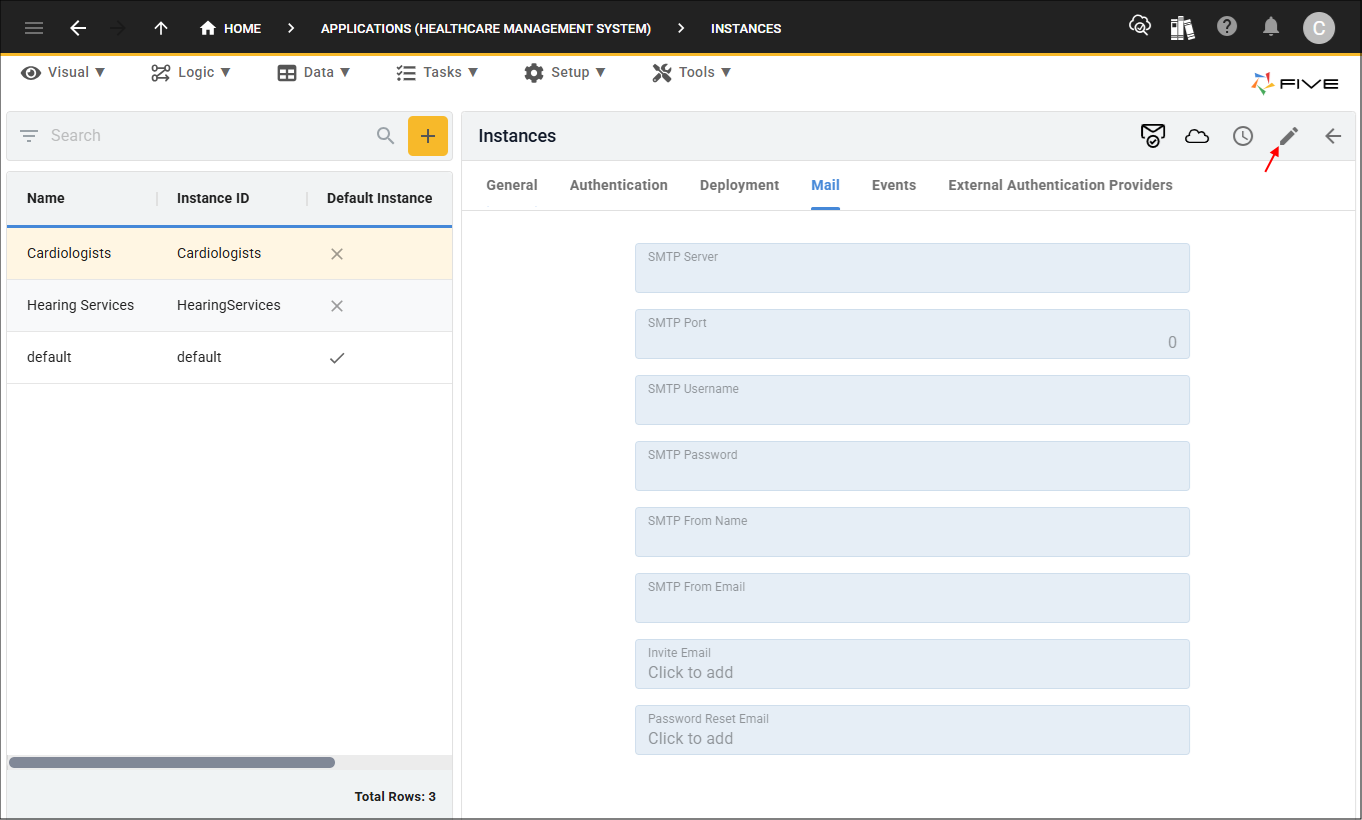Screen dimensions: 1362x820
Task: Go to HOME in breadcrumb
Action: click(231, 28)
